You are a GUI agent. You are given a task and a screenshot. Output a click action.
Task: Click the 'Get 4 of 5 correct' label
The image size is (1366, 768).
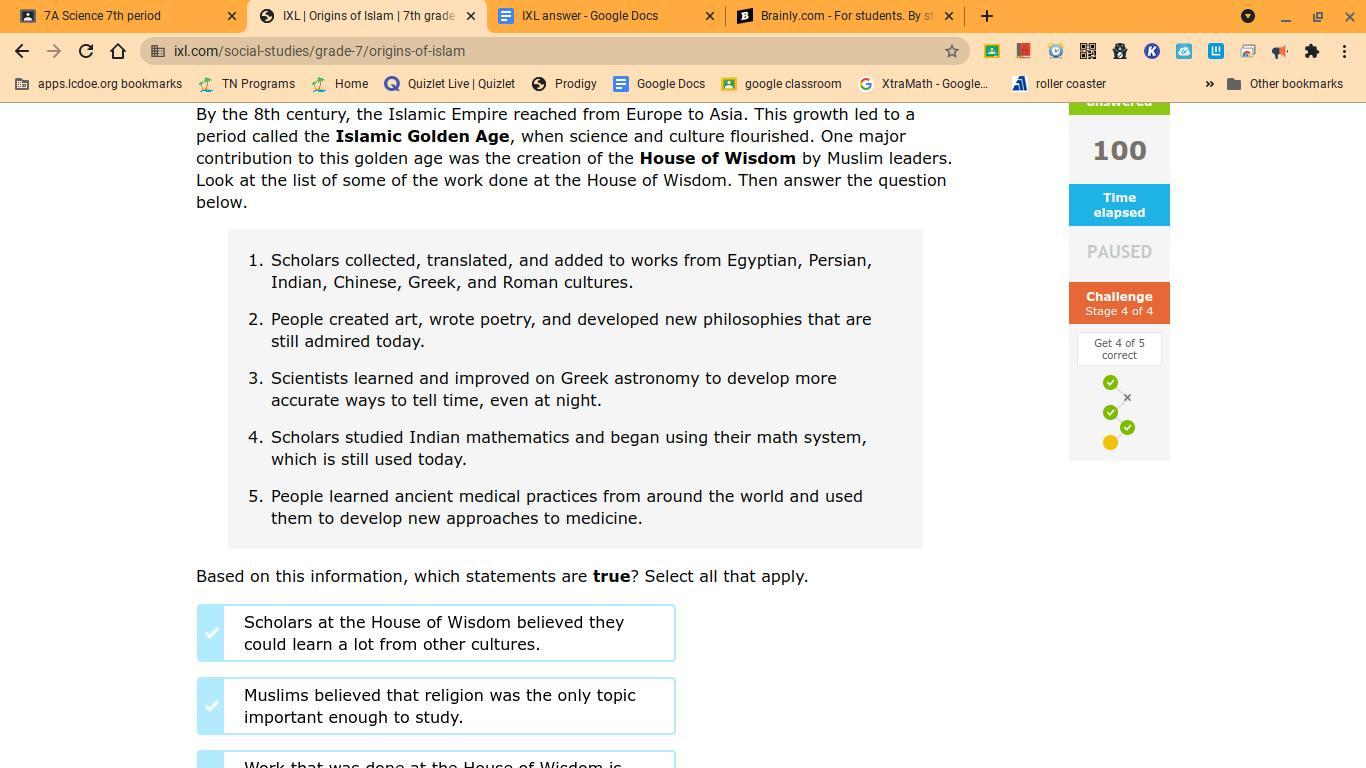click(x=1119, y=349)
